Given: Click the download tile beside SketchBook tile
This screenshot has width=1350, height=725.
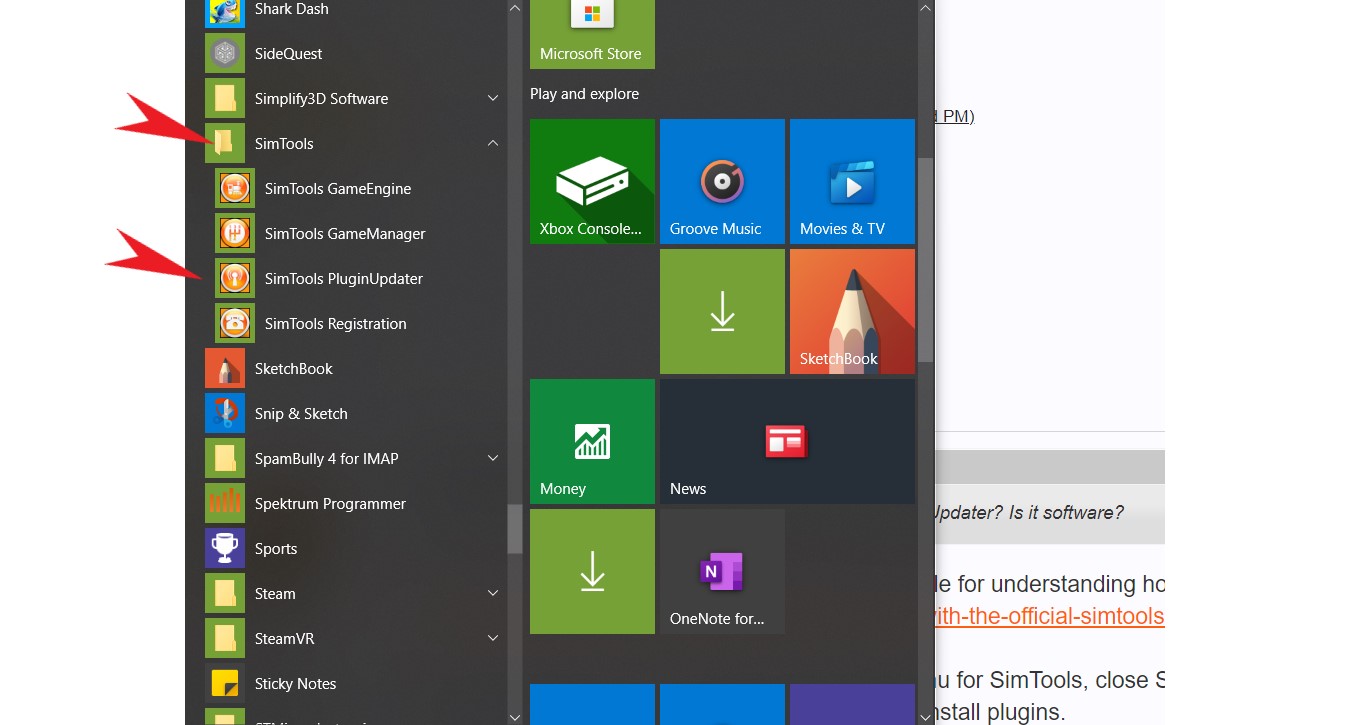Looking at the screenshot, I should click(x=722, y=311).
